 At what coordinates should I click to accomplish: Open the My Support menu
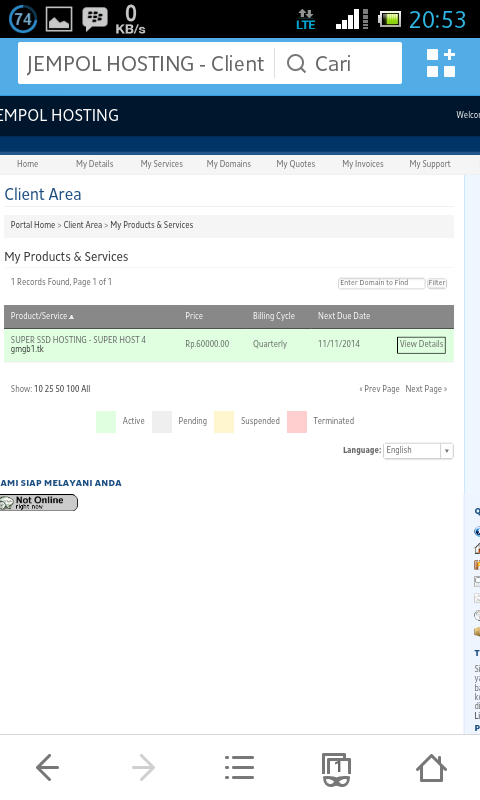(430, 164)
